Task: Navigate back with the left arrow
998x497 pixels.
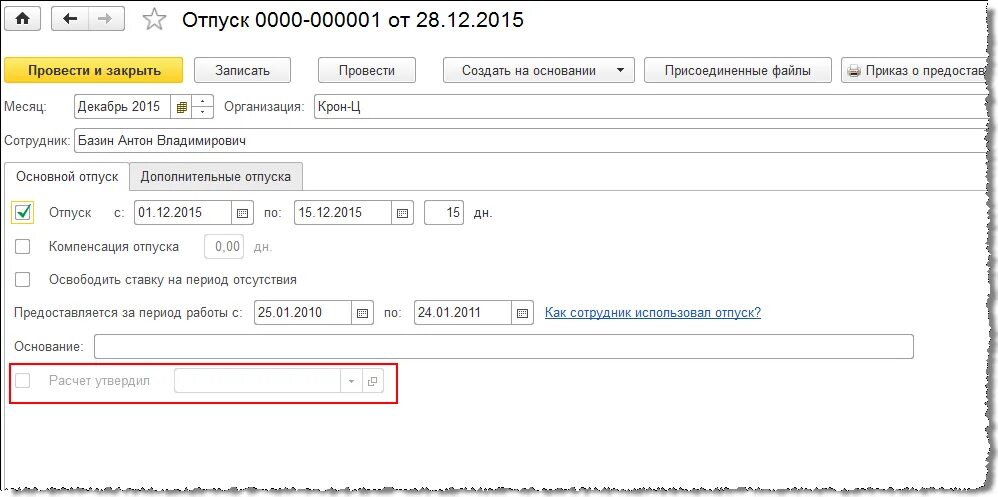Action: (x=70, y=18)
